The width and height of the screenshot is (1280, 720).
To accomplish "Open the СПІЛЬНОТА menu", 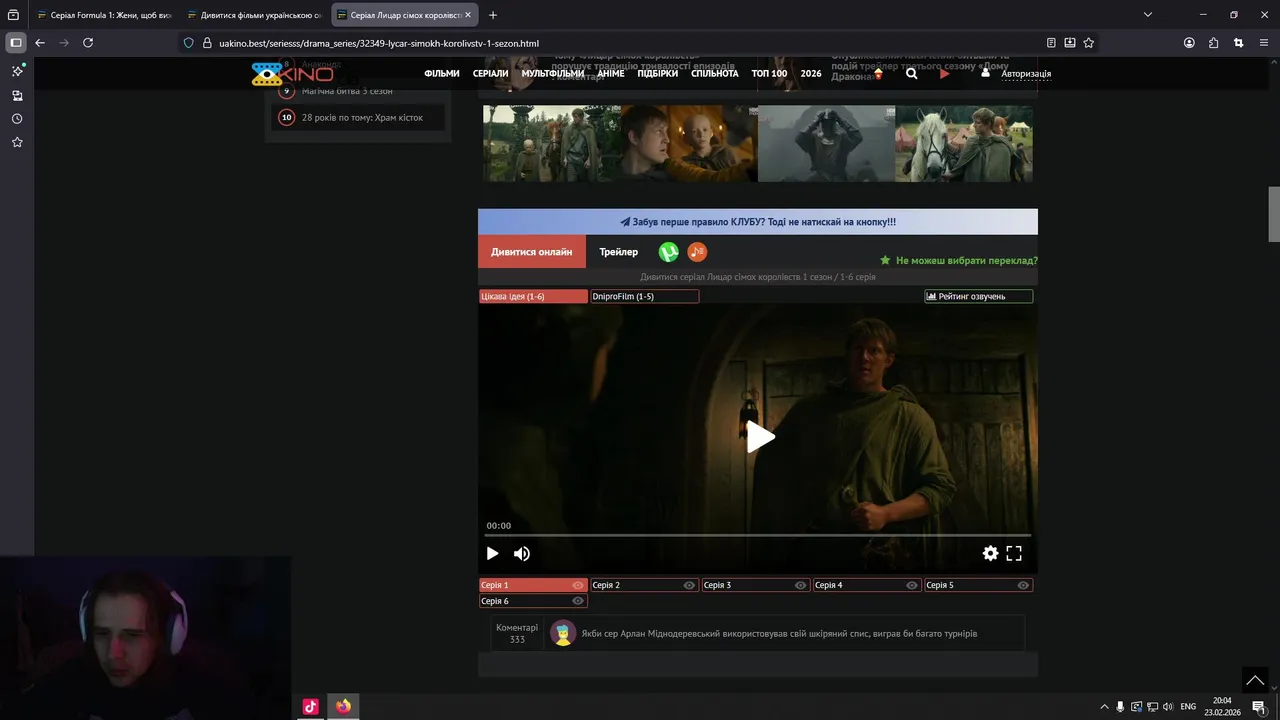I will pos(715,73).
